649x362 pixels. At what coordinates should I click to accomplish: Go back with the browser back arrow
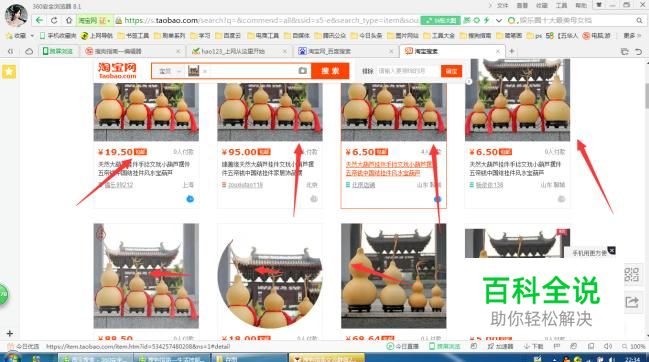[39, 20]
